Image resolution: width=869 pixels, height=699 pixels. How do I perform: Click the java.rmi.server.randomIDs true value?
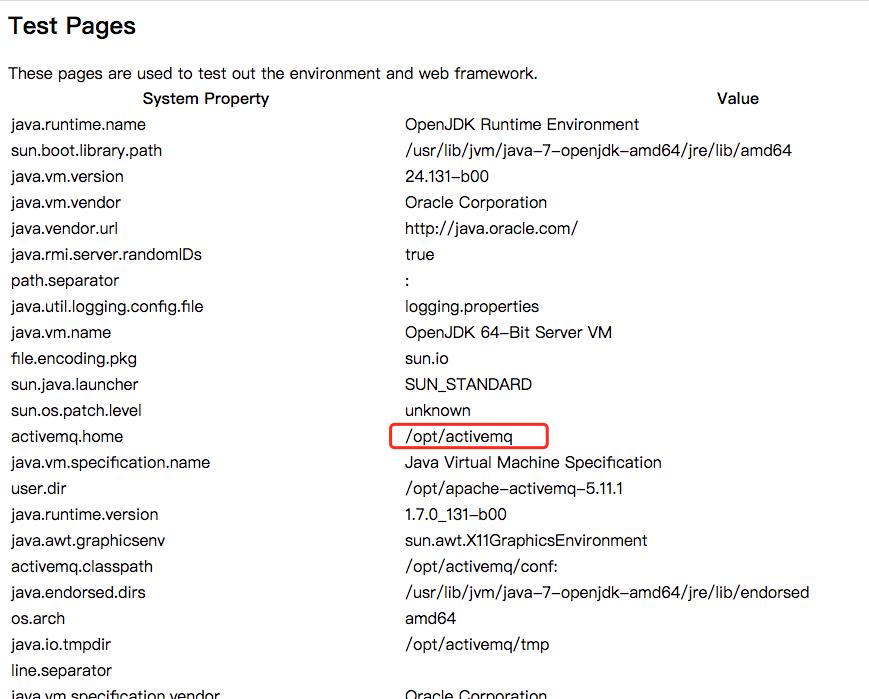point(419,254)
